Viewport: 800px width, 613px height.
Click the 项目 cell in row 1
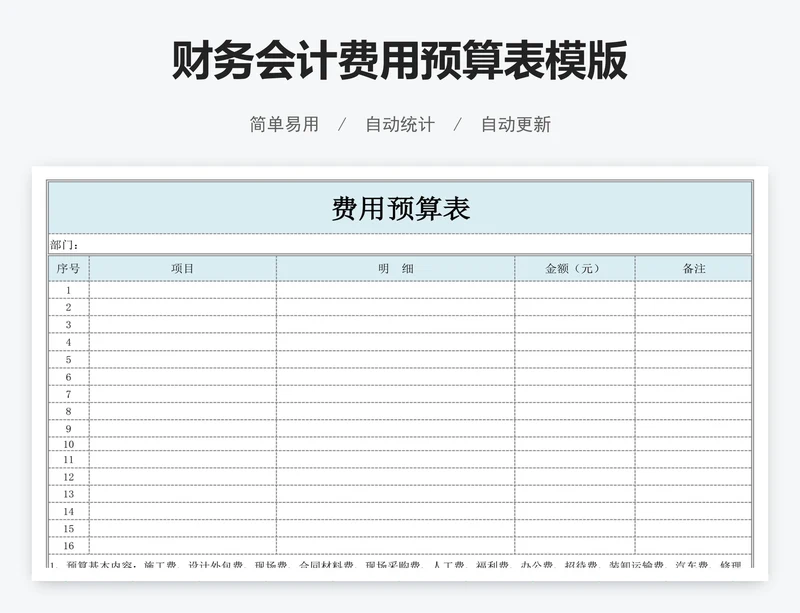tap(183, 290)
